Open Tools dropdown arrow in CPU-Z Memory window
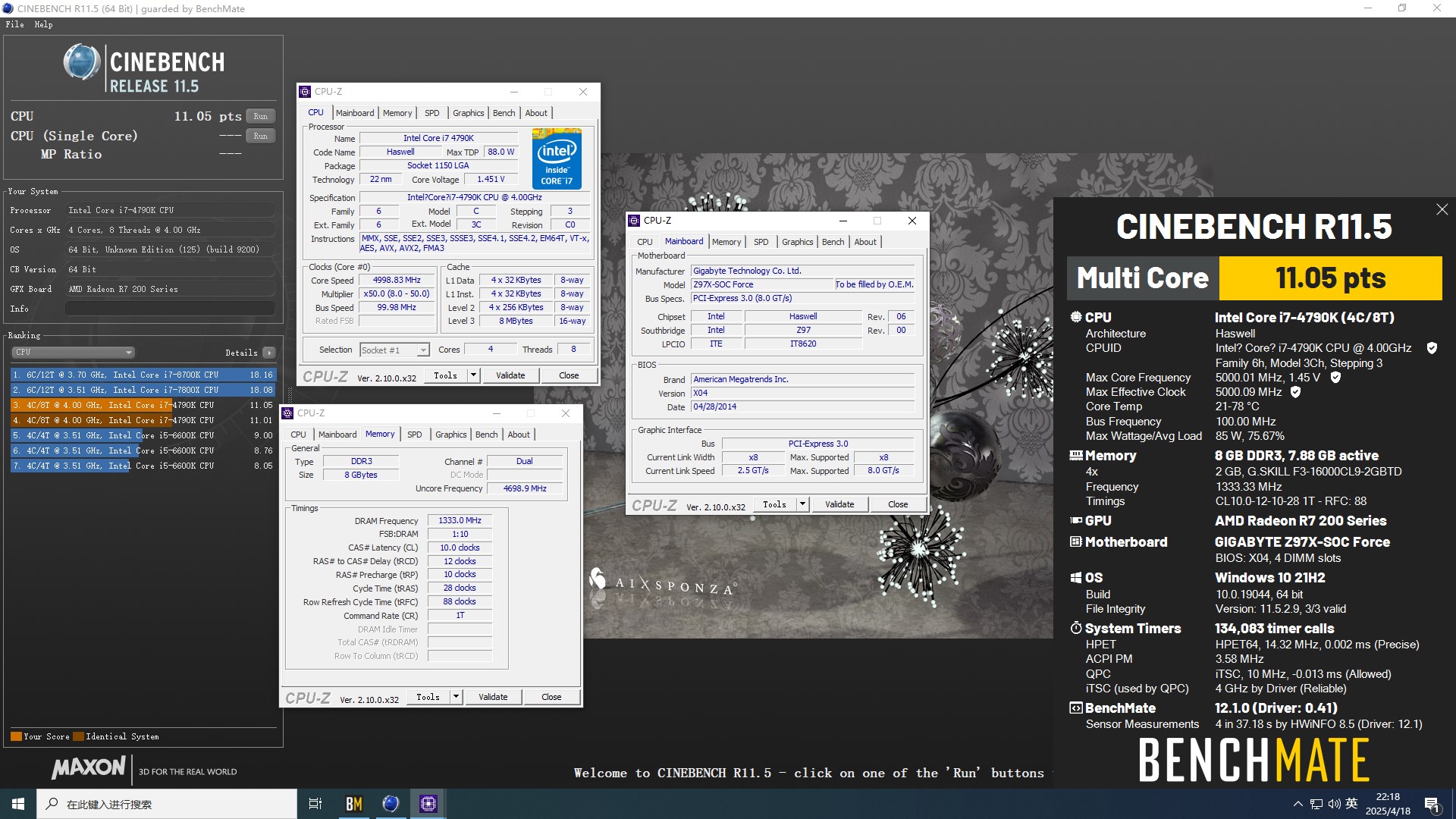This screenshot has height=819, width=1456. pyautogui.click(x=456, y=697)
